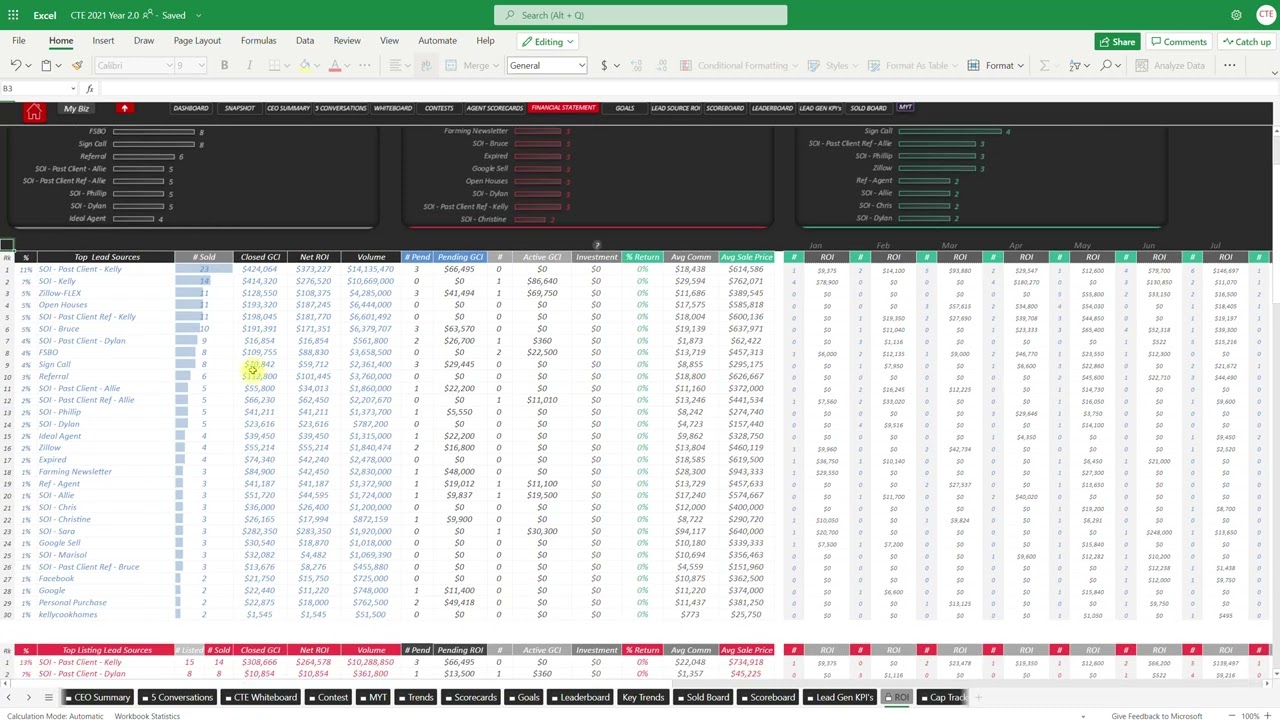Image resolution: width=1280 pixels, height=720 pixels.
Task: Open the Borders button
Action: coord(274,66)
